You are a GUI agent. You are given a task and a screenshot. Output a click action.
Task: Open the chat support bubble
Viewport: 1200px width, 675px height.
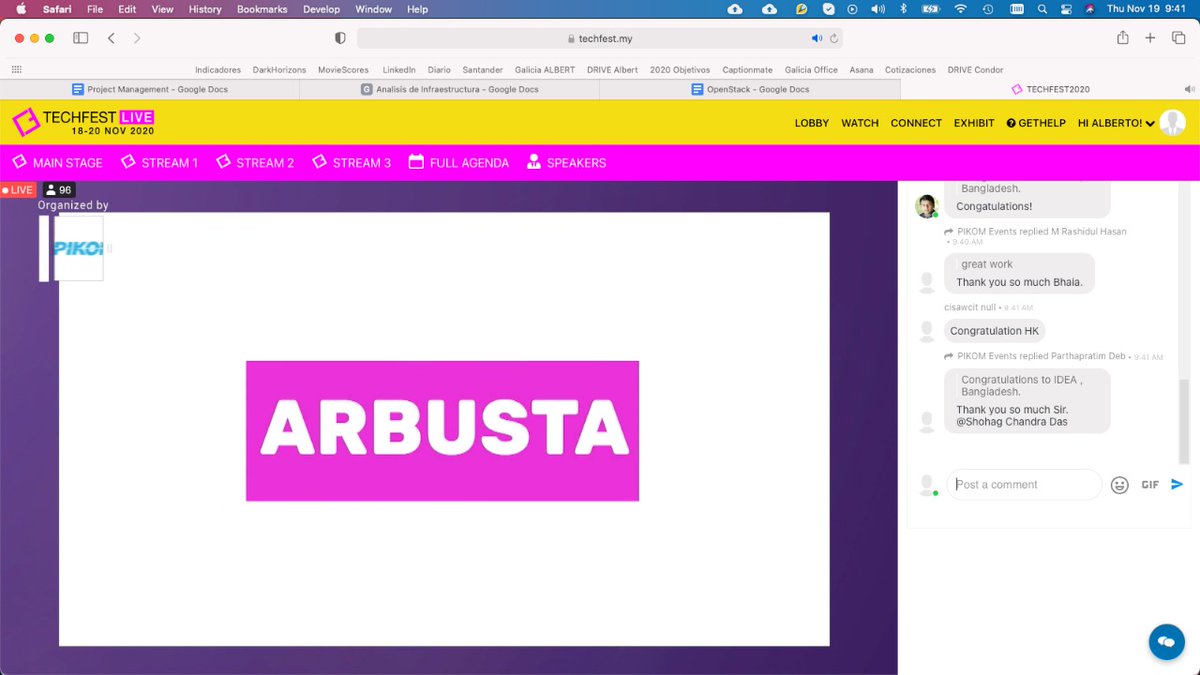pos(1166,641)
